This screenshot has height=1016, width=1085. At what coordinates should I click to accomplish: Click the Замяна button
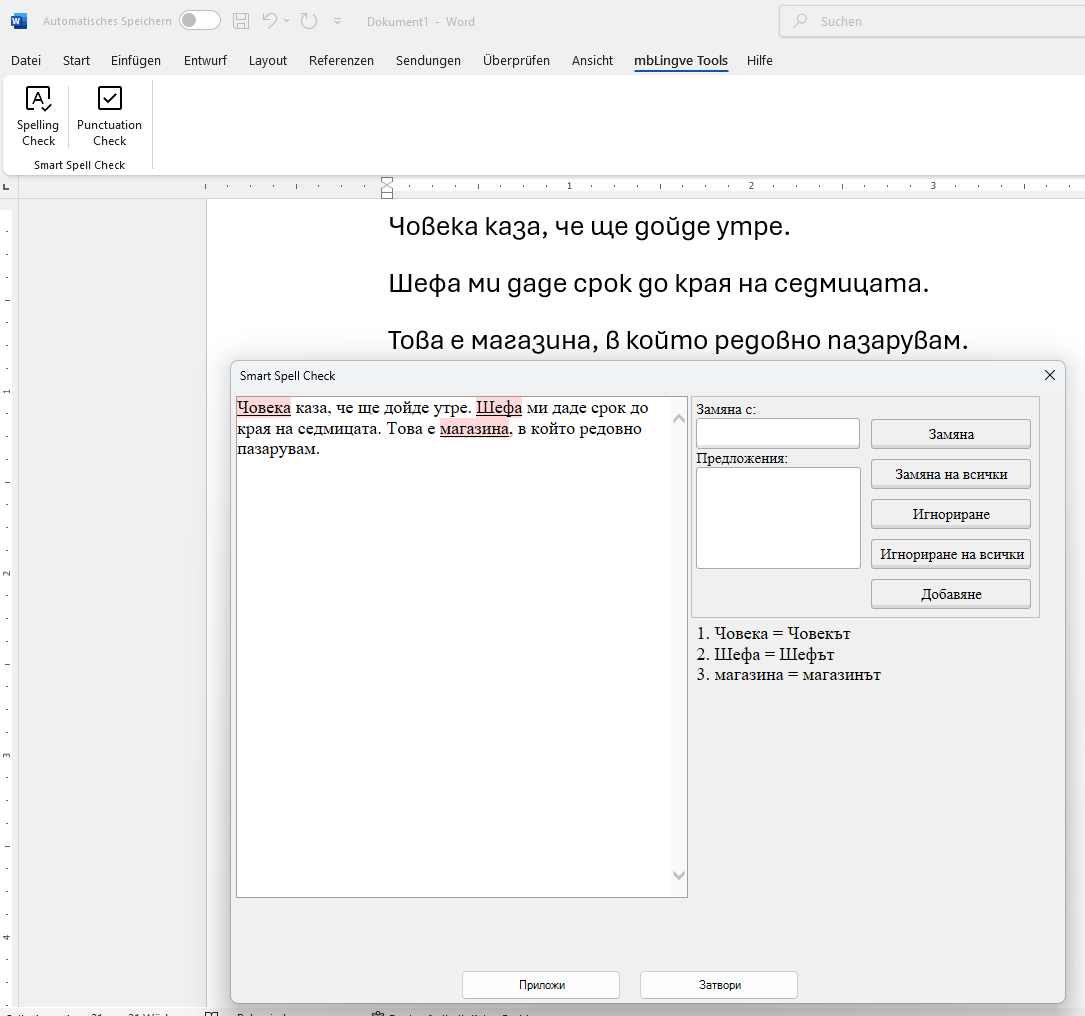950,434
